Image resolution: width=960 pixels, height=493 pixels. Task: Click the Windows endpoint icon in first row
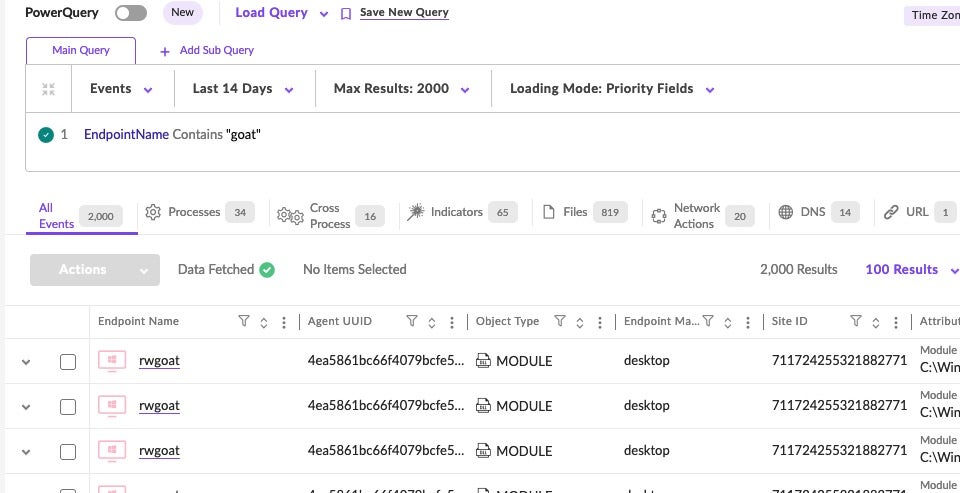point(112,361)
